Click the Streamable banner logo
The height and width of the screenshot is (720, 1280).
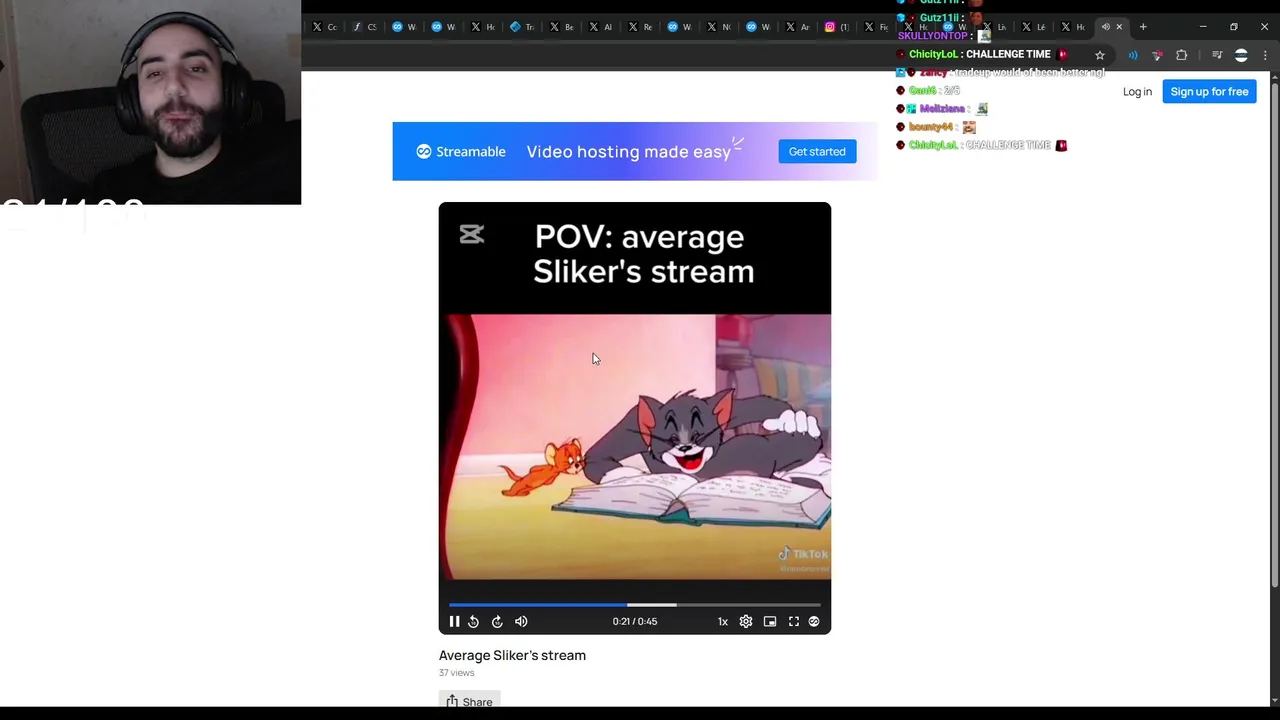(461, 151)
